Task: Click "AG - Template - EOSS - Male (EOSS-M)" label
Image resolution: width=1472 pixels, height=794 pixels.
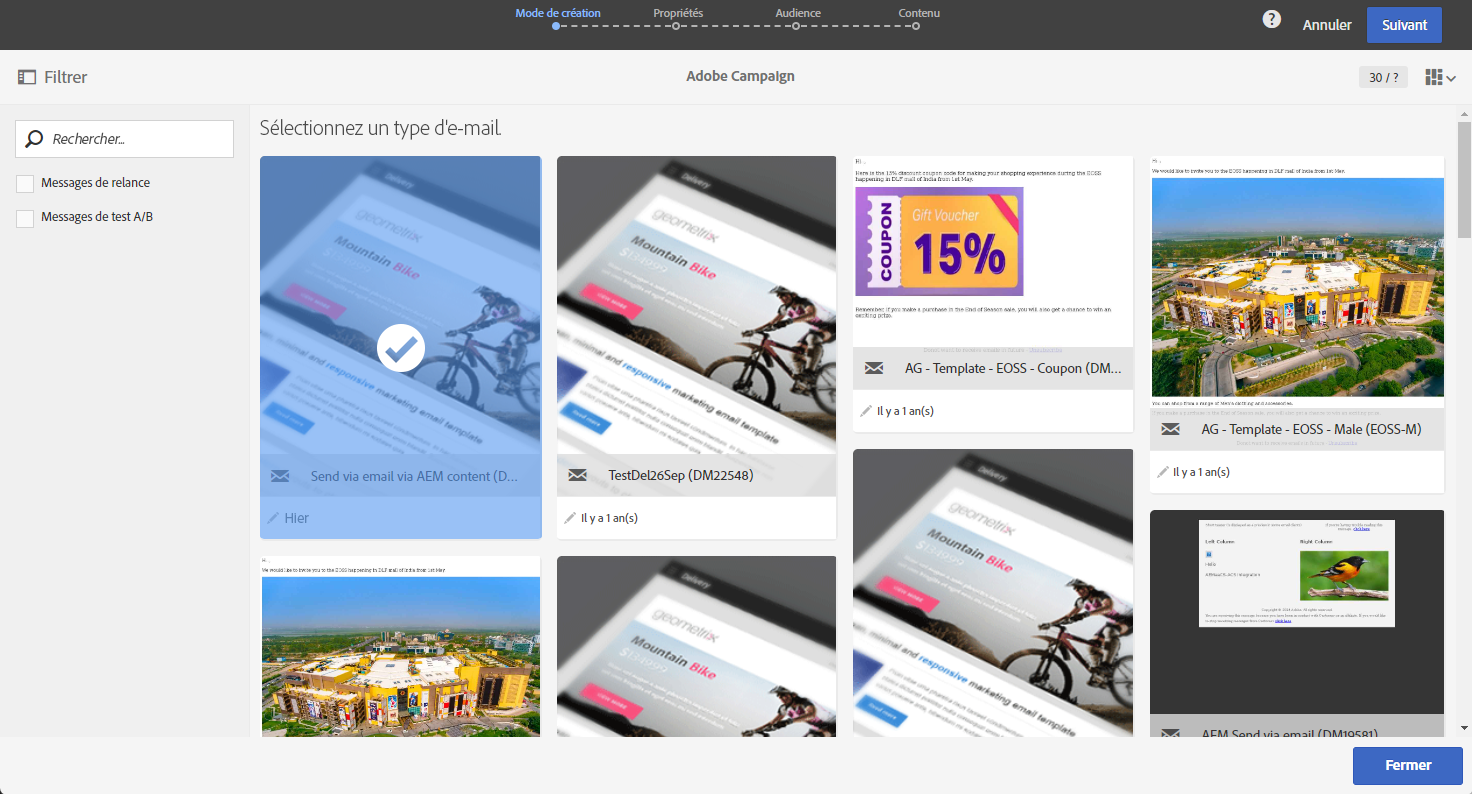Action: click(x=1312, y=429)
